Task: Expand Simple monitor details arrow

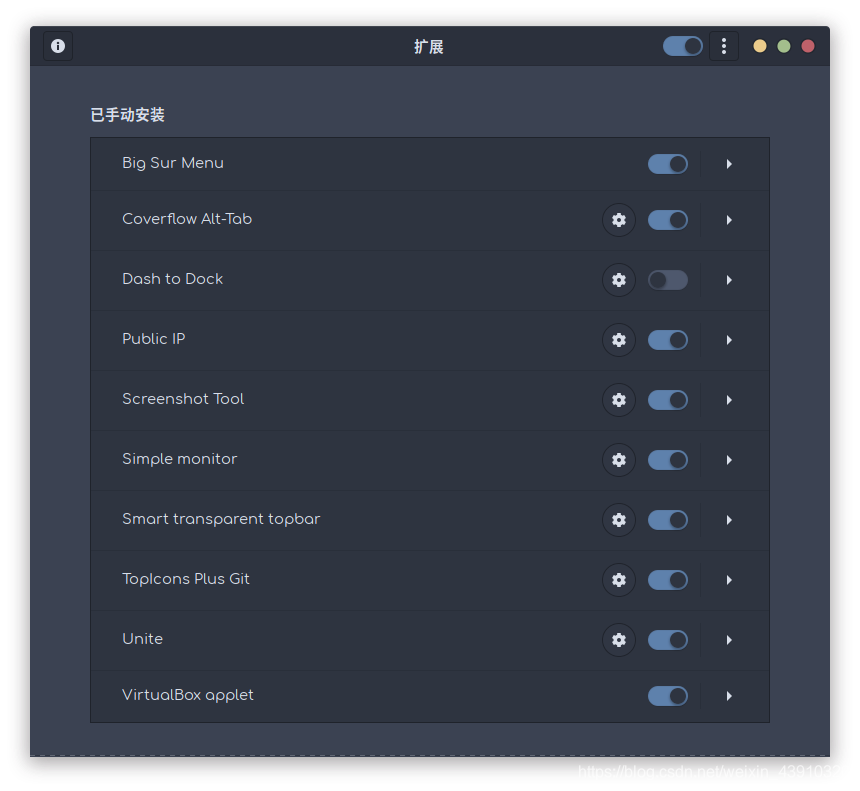Action: click(x=729, y=460)
